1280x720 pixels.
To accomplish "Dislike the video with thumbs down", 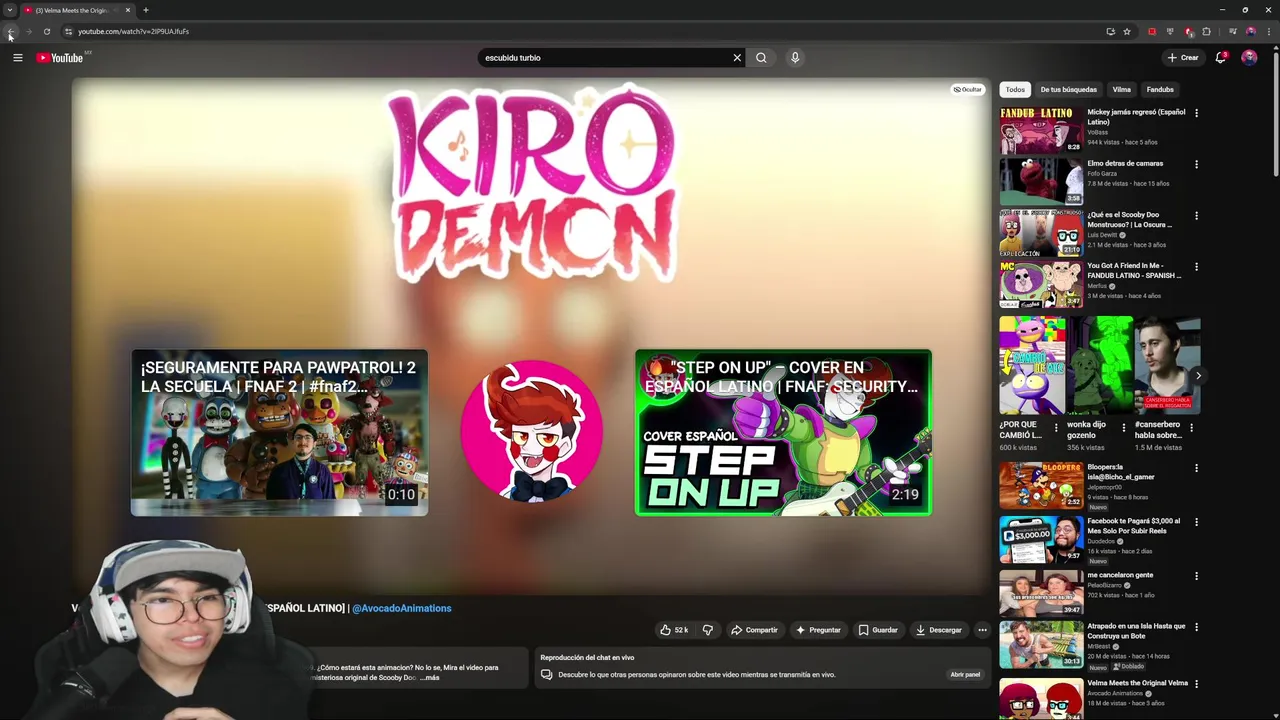I will click(707, 630).
